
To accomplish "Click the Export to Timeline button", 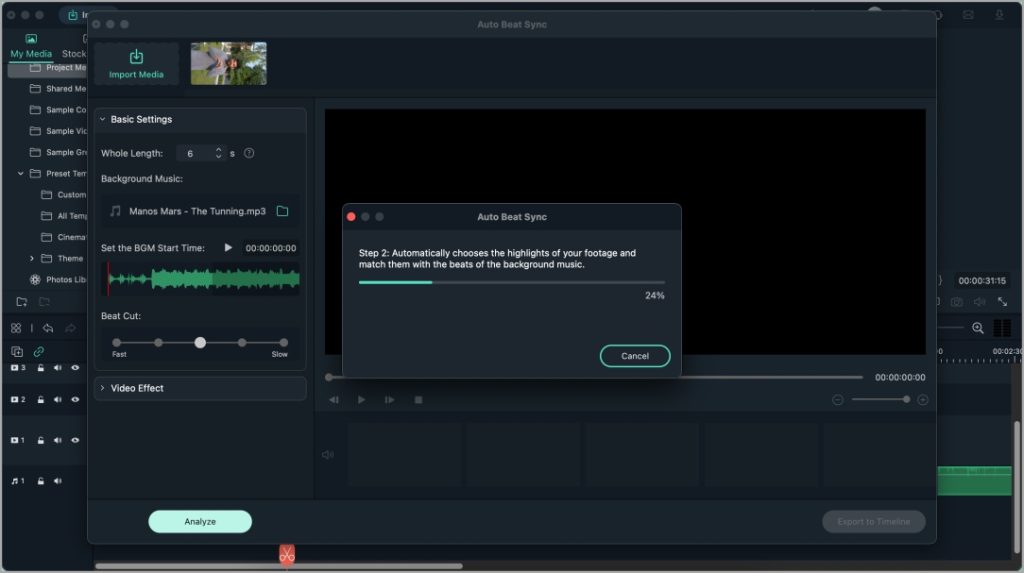I will click(x=873, y=521).
